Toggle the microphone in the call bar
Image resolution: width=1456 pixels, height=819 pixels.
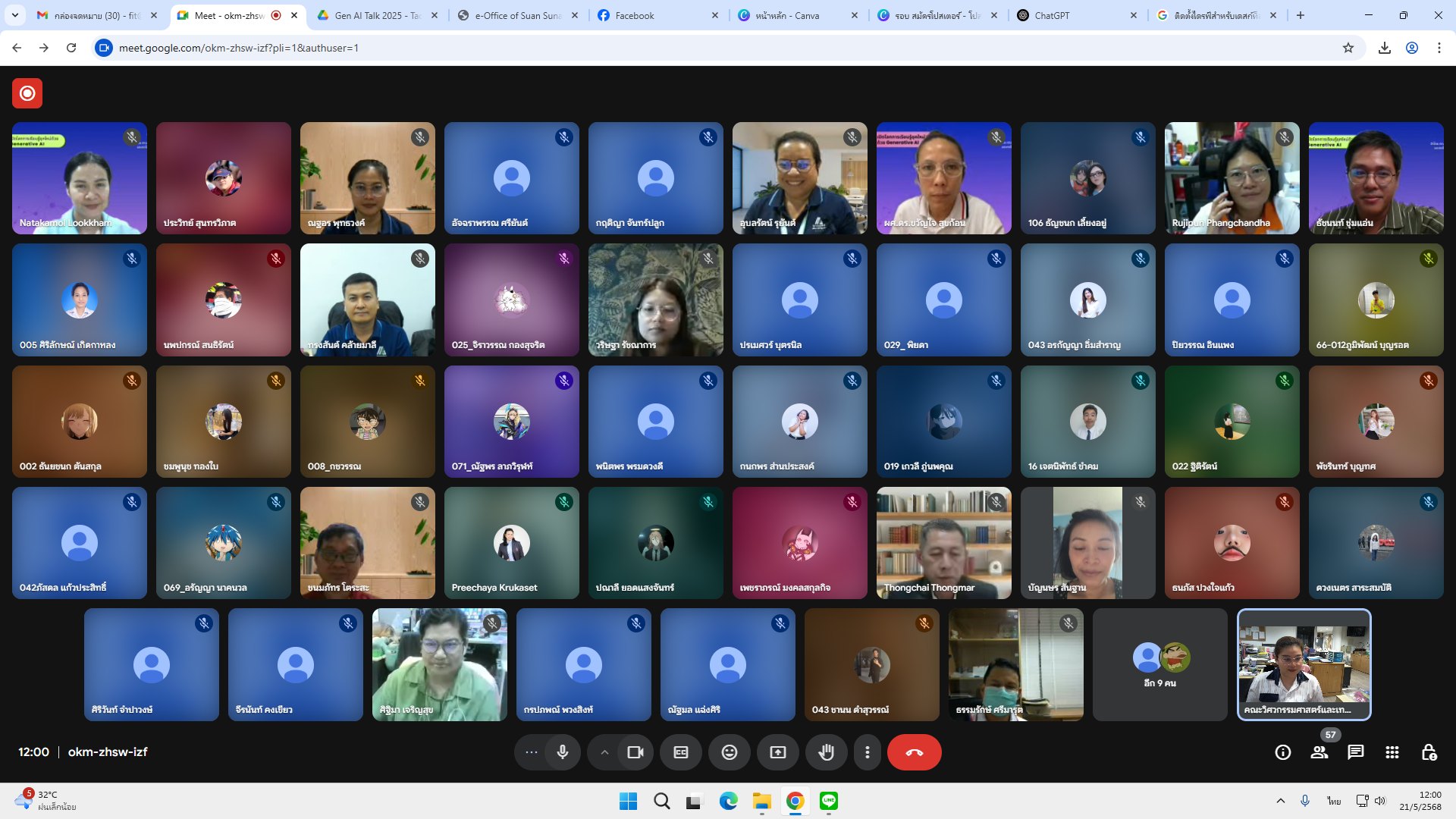[562, 752]
